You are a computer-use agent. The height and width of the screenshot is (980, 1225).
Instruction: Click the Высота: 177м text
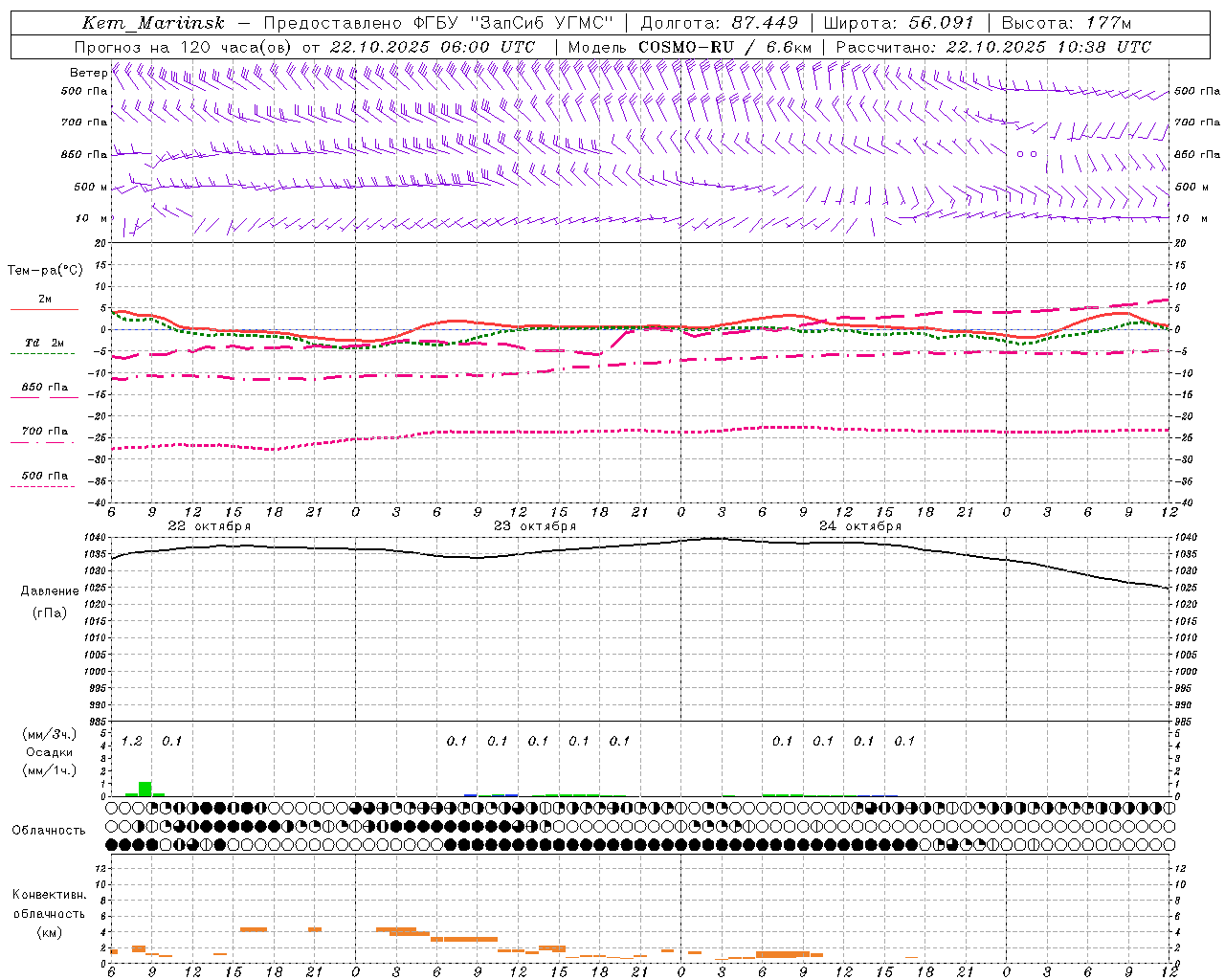click(1066, 23)
